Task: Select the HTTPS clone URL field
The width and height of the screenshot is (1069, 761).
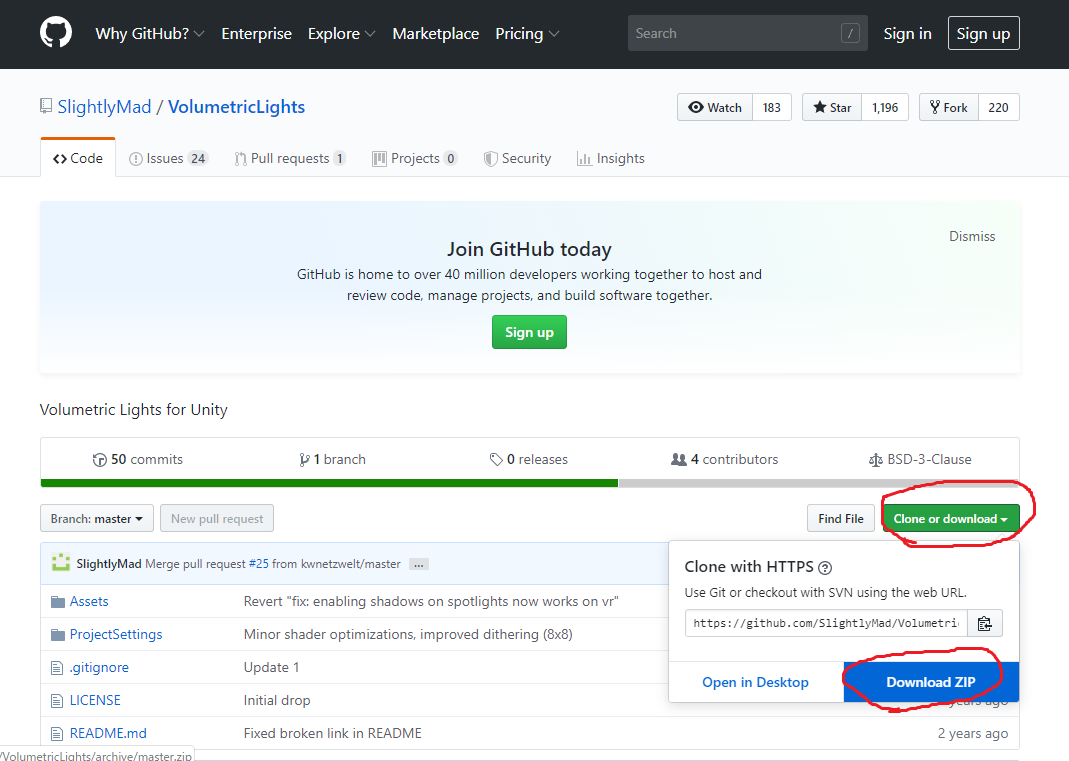Action: (x=826, y=623)
